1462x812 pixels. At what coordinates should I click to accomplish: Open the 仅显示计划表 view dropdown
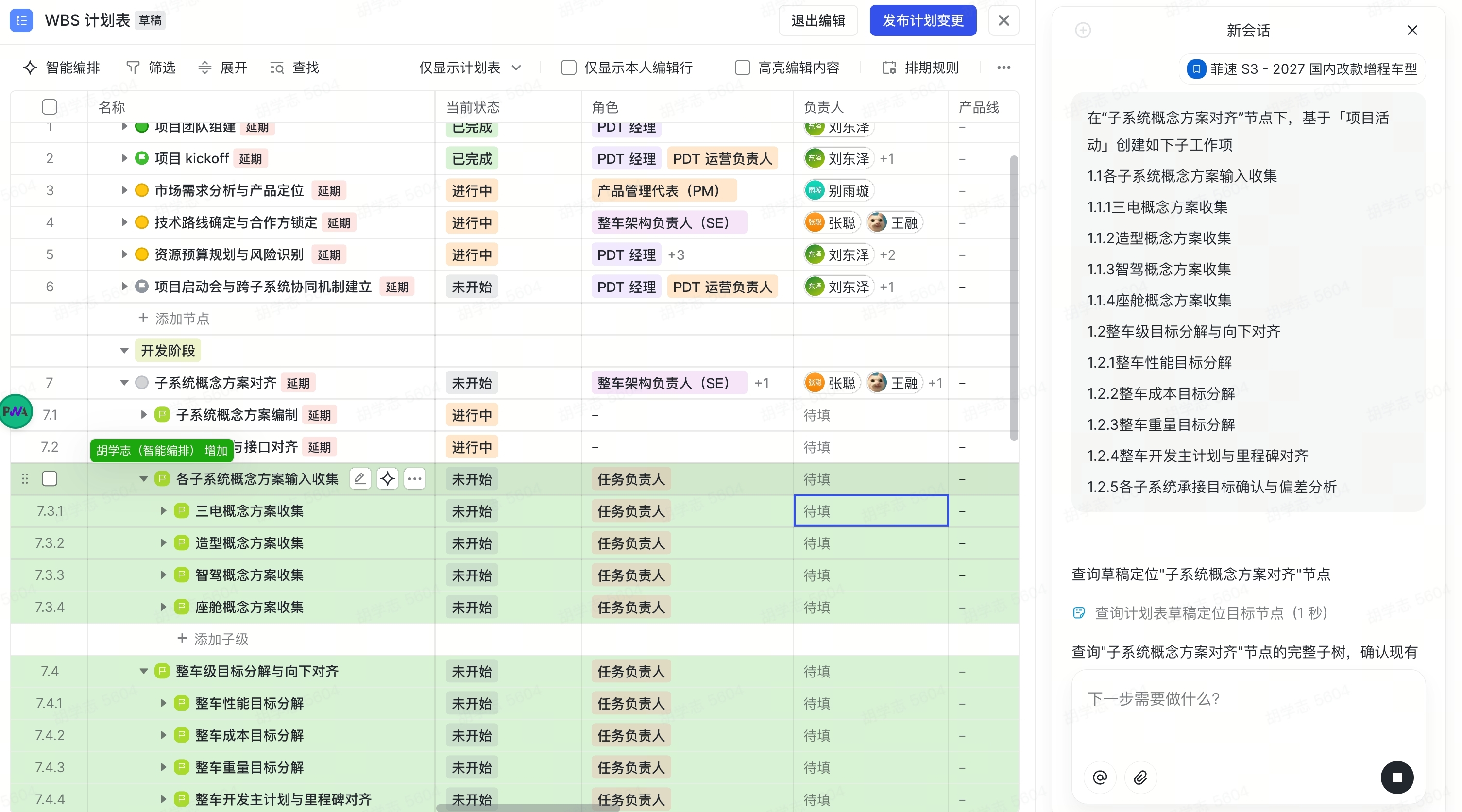coord(470,68)
